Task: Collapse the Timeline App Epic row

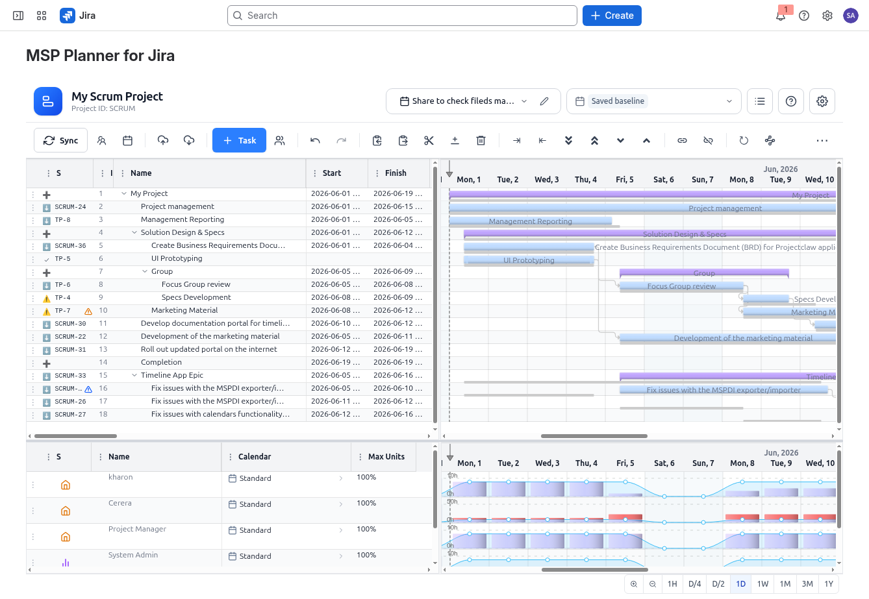Action: point(134,375)
